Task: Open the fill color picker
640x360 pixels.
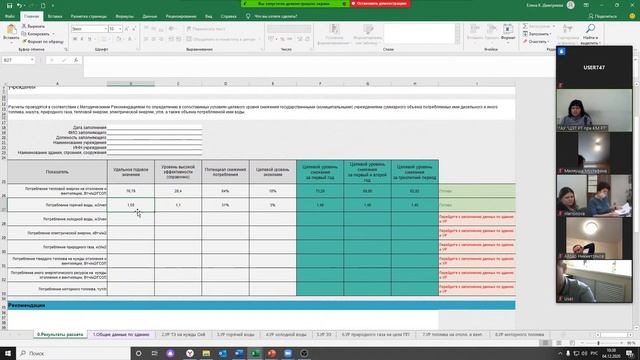Action: click(x=119, y=39)
